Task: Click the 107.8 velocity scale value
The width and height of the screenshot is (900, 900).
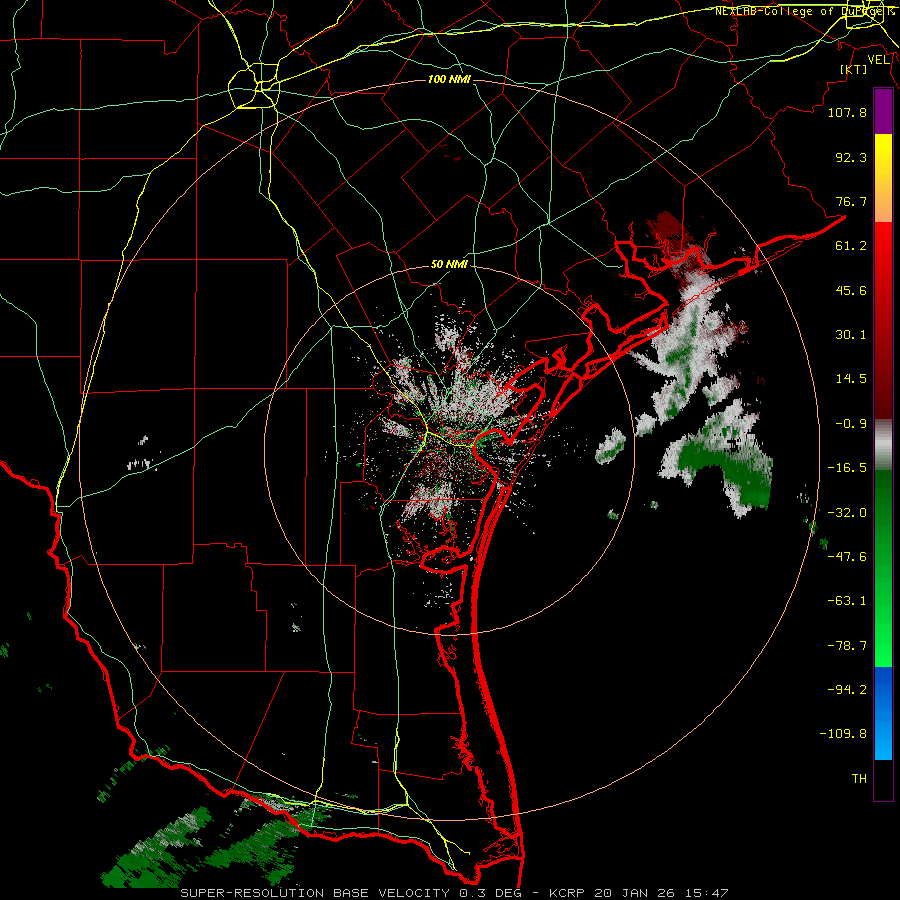Action: [x=847, y=112]
